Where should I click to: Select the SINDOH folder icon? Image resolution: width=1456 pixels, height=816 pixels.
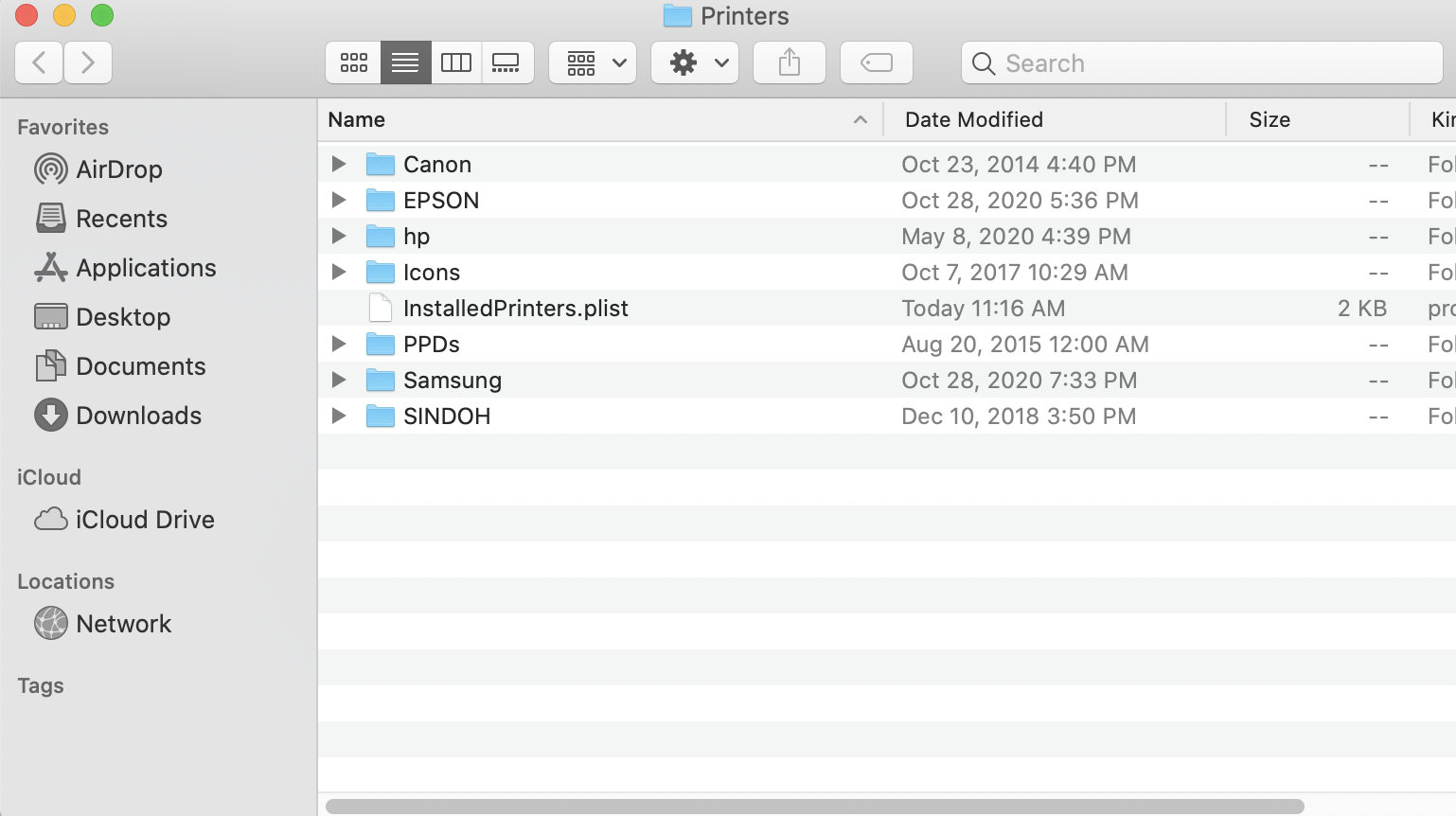(381, 416)
